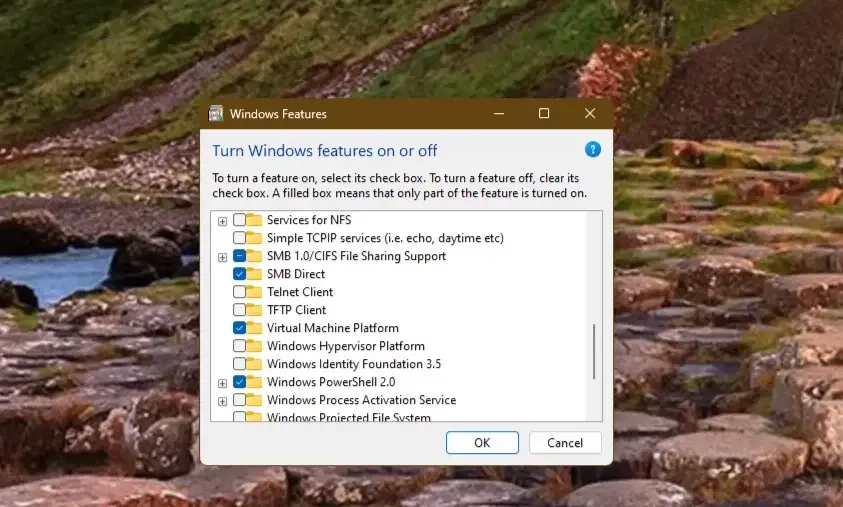Tick the Windows Process Activation Service checkbox
Viewport: 843px width, 507px height.
[239, 400]
